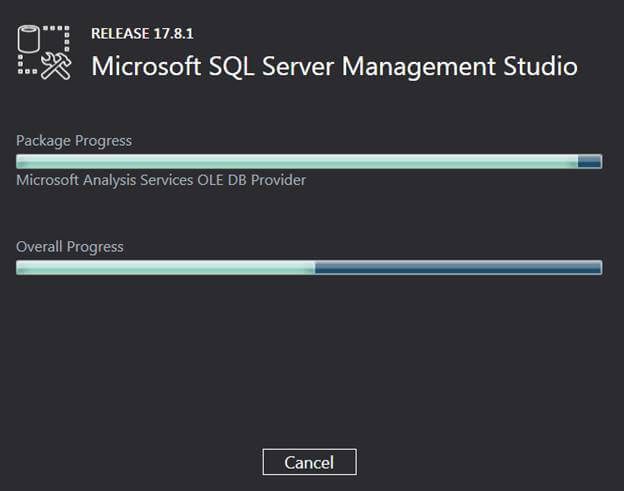Click the SSMS installer logo icon

tap(46, 50)
